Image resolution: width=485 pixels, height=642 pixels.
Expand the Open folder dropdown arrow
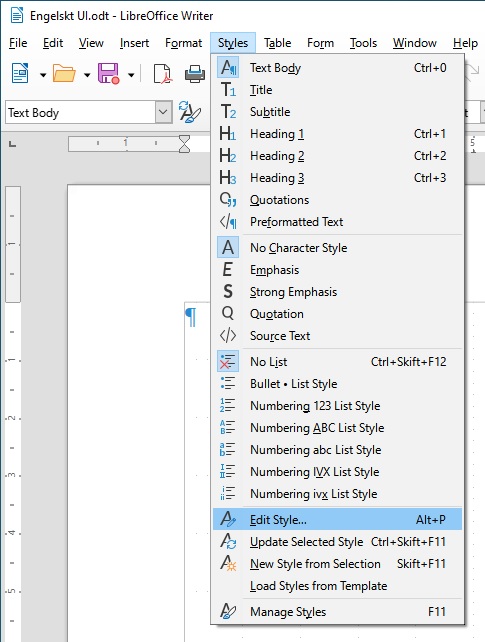coord(87,75)
